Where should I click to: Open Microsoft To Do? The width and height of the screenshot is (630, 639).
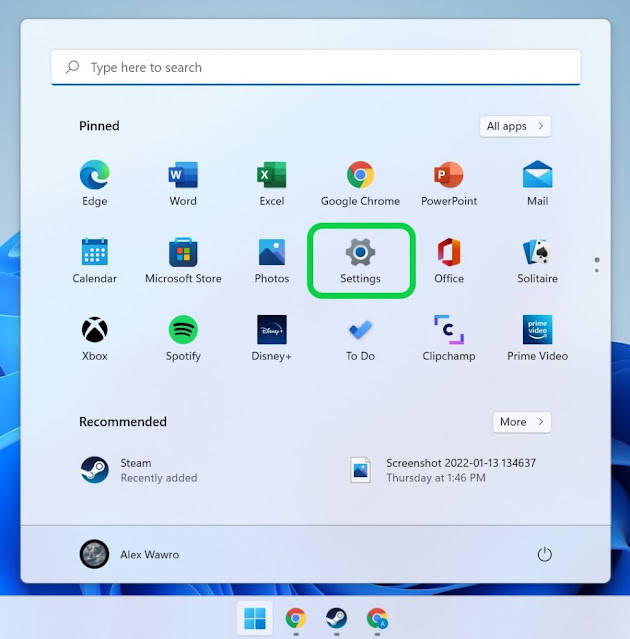[360, 338]
